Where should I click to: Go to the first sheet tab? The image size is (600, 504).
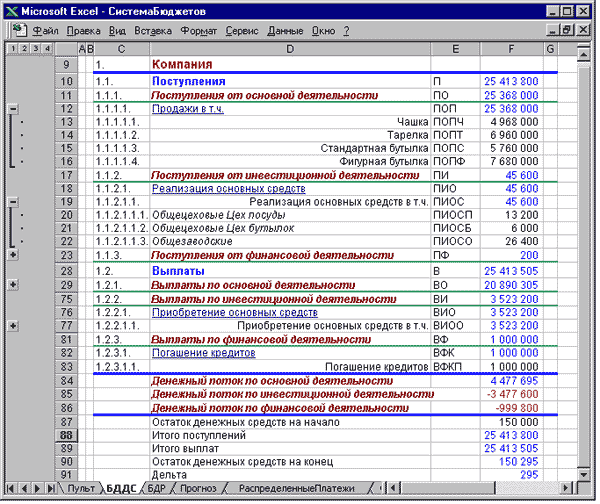point(11,488)
